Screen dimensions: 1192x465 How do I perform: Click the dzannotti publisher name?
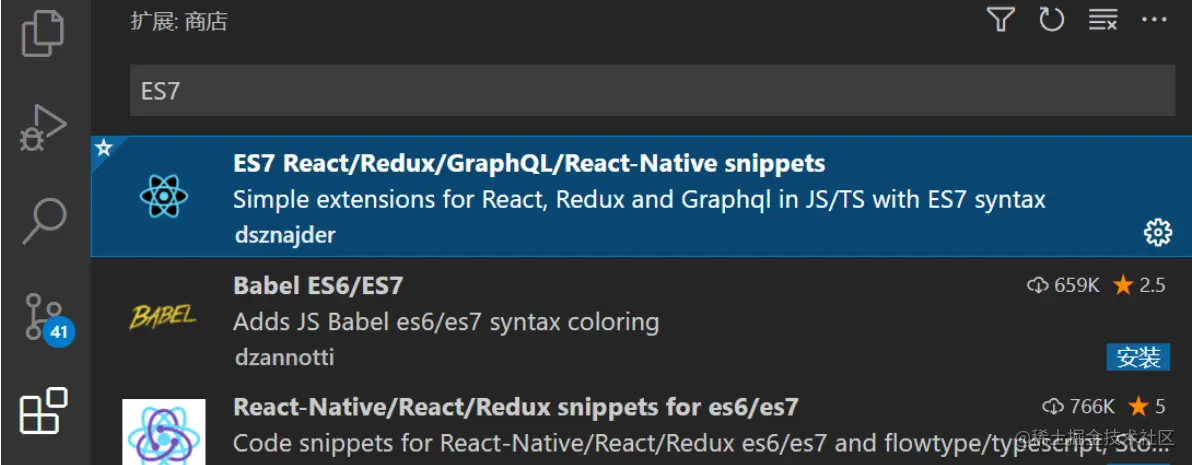283,357
